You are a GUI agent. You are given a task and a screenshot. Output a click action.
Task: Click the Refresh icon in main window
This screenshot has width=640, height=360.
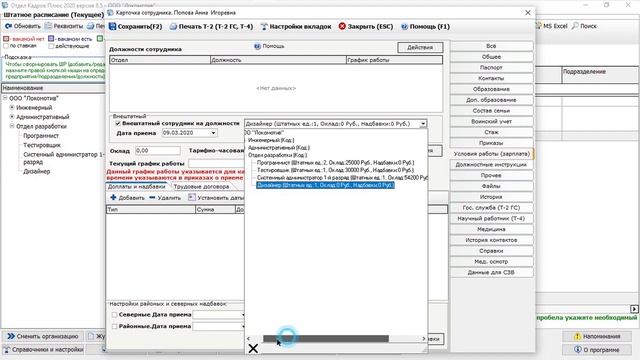click(x=8, y=26)
